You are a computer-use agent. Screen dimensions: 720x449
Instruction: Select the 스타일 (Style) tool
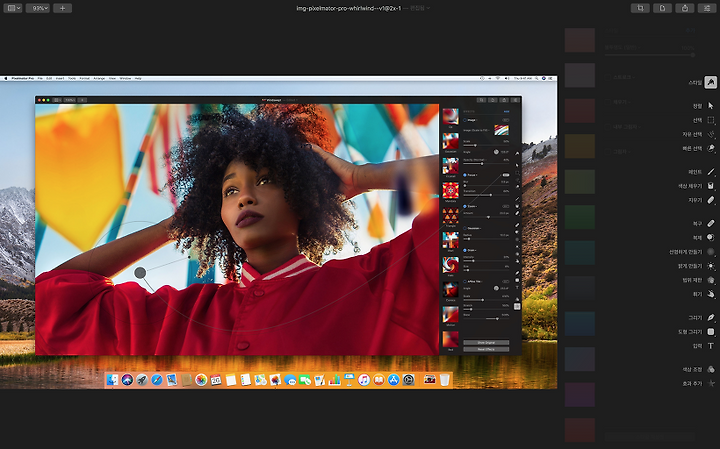point(710,82)
